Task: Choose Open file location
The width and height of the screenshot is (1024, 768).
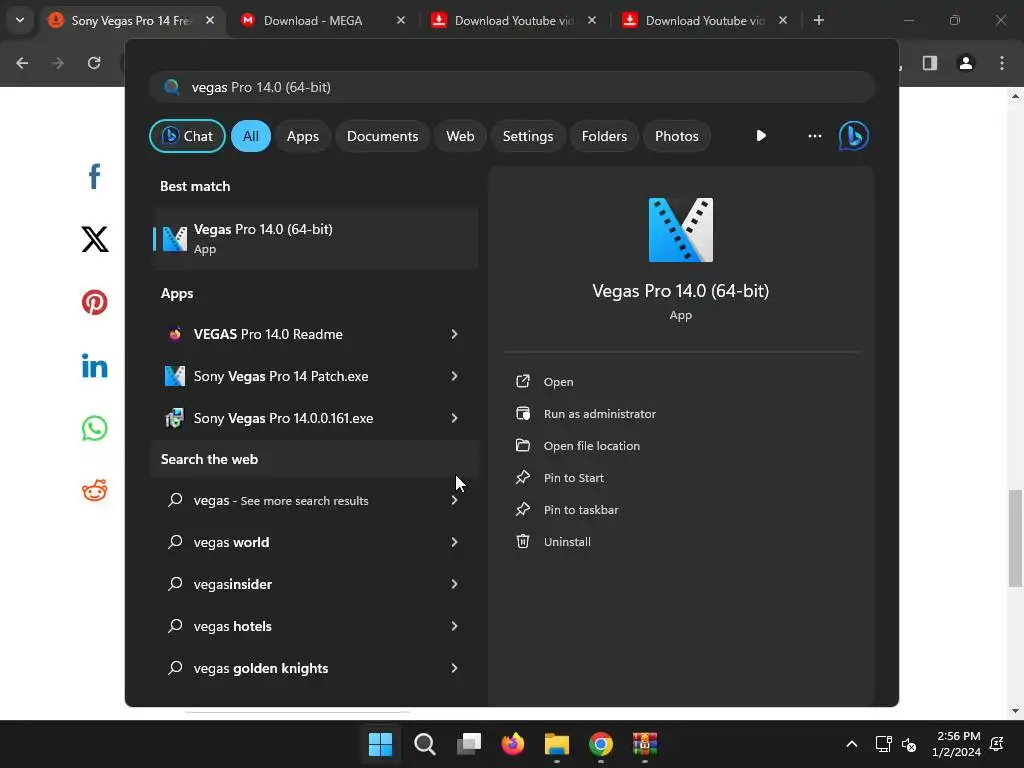Action: 592,445
